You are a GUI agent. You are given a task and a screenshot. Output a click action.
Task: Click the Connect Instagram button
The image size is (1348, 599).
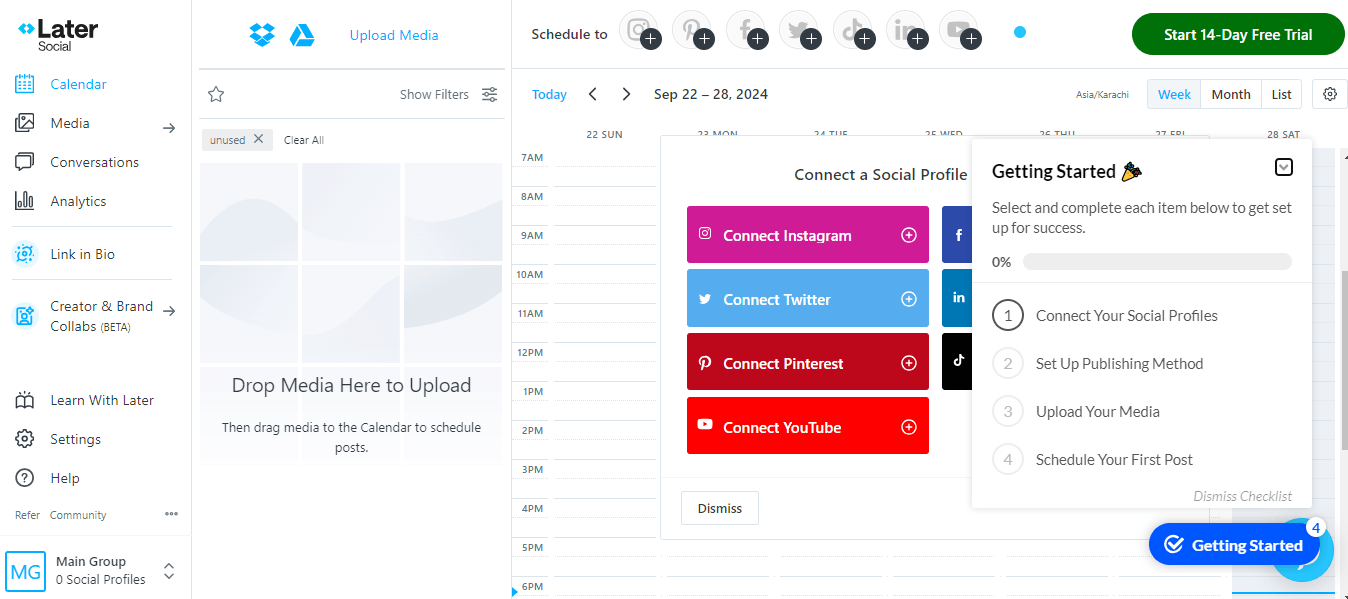807,236
